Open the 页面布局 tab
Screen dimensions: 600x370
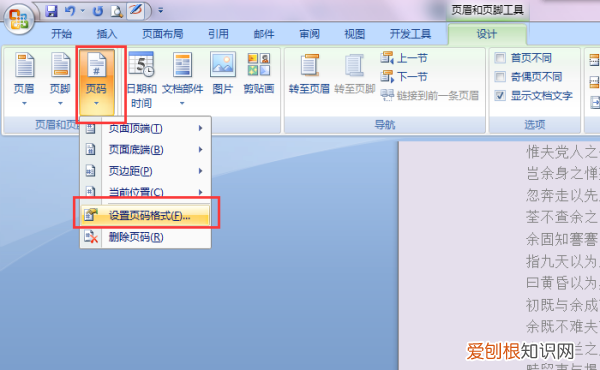point(163,34)
